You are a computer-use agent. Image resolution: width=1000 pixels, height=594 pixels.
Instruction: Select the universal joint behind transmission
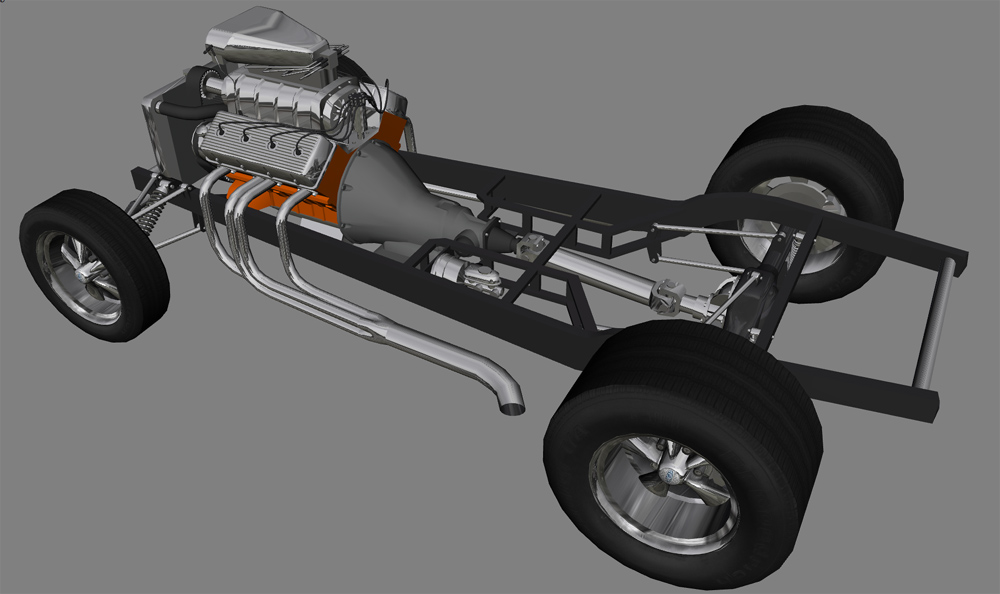click(x=530, y=243)
